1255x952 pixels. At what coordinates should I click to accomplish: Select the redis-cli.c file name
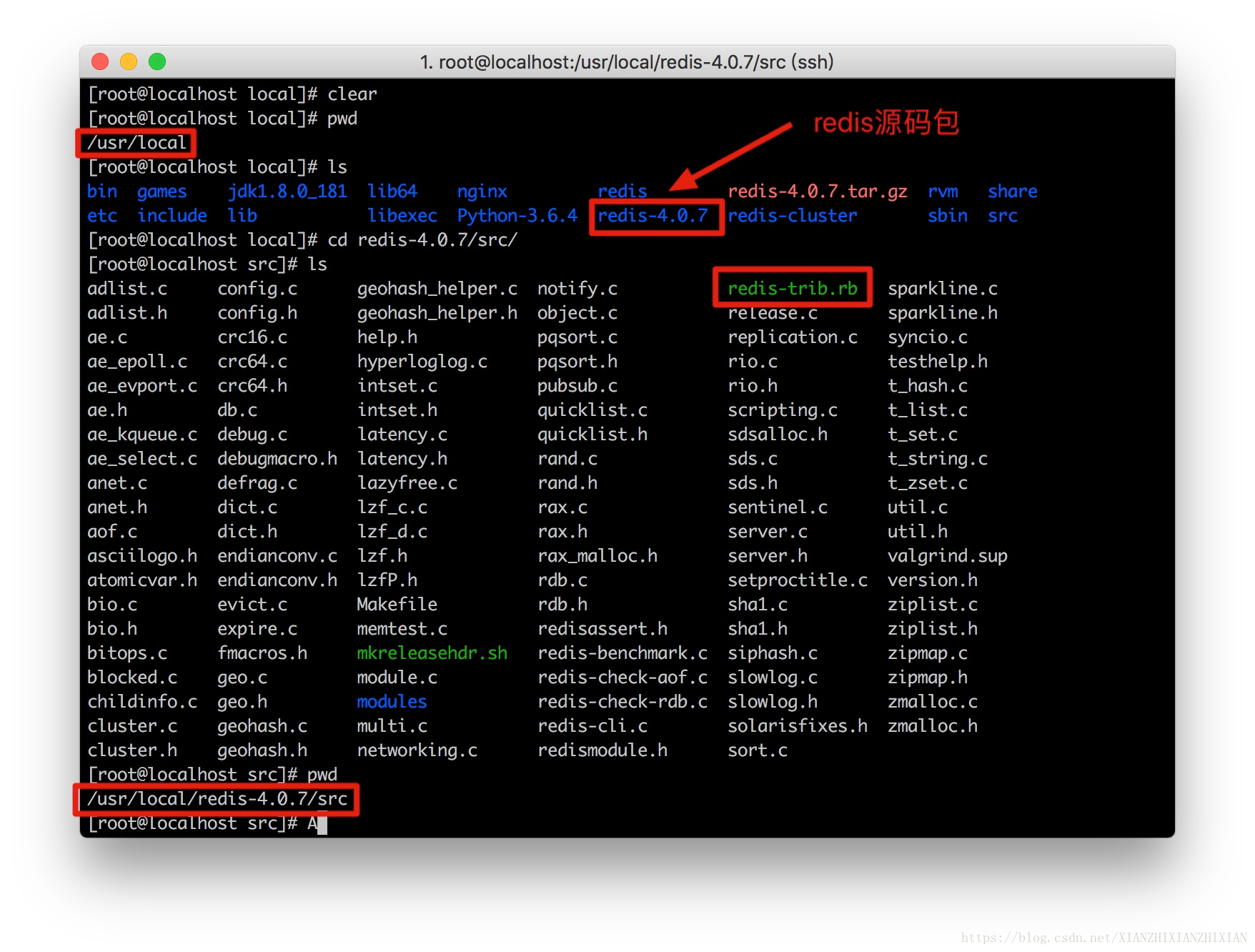tap(592, 726)
